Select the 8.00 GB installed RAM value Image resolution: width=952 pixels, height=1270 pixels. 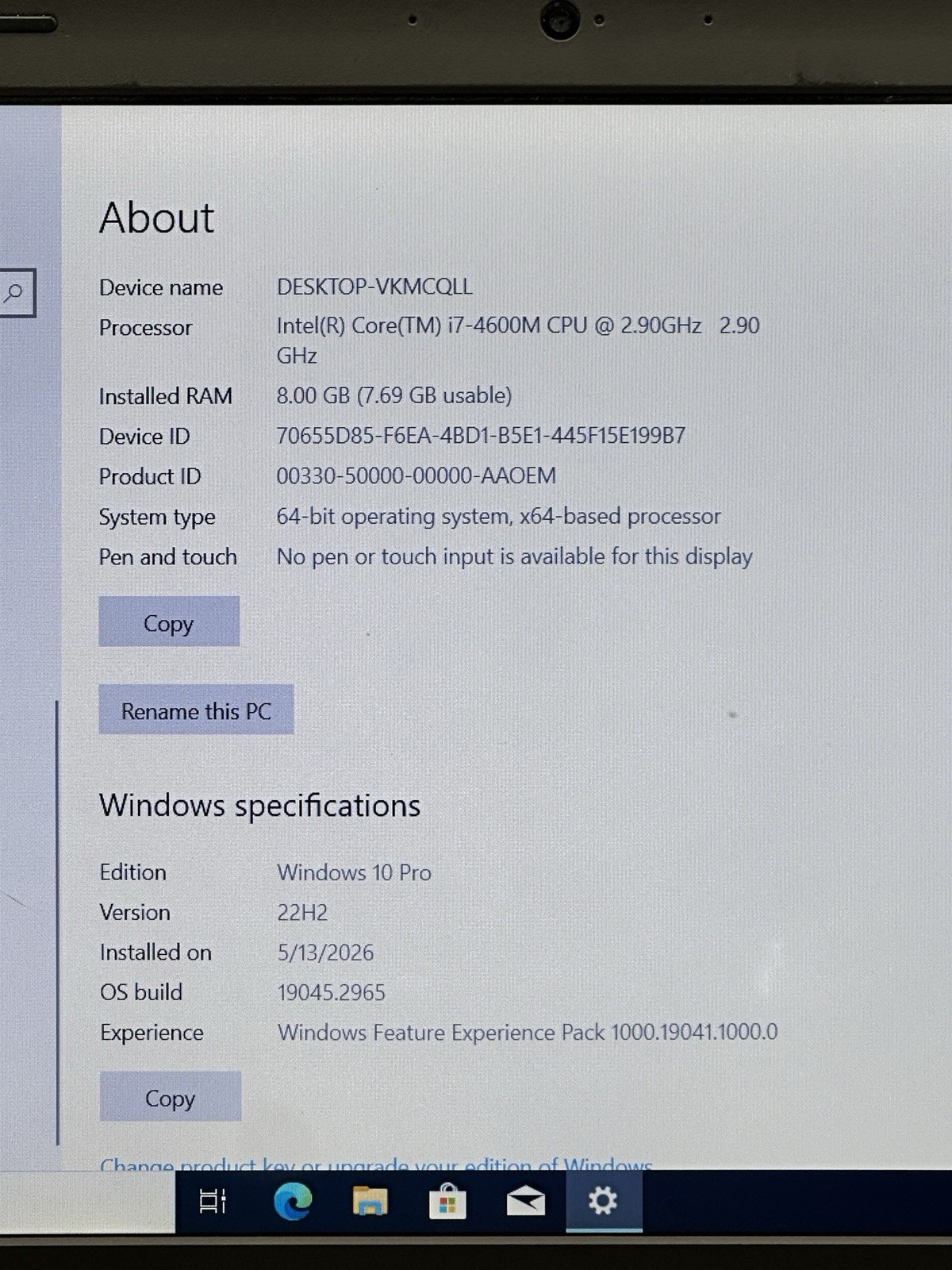pyautogui.click(x=394, y=395)
